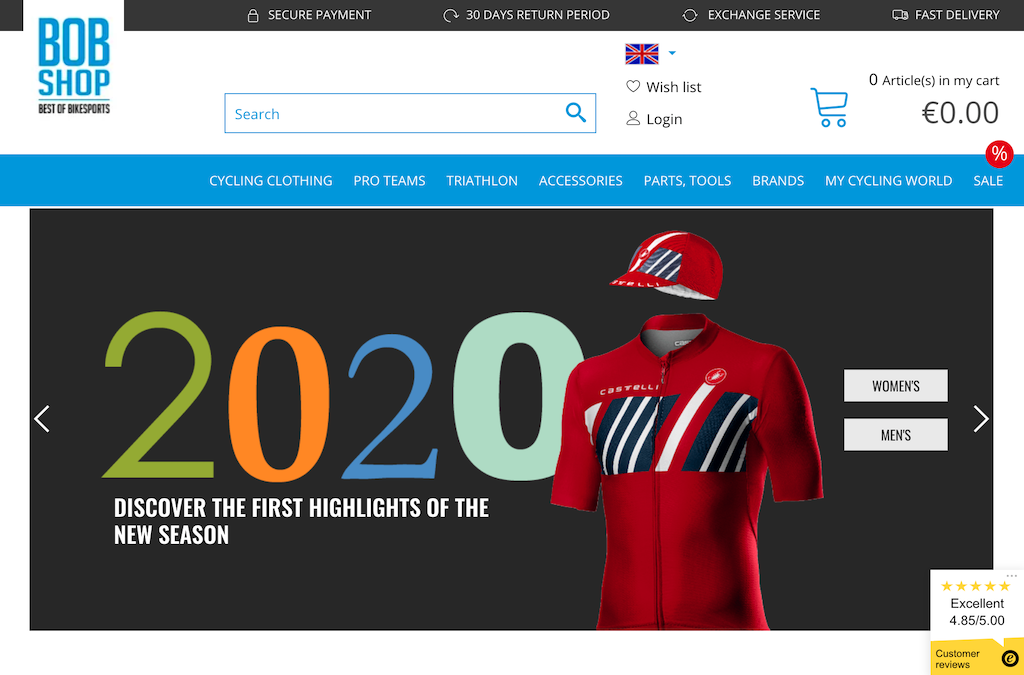Click the Wish list heart icon
This screenshot has height=675, width=1024.
click(x=633, y=86)
